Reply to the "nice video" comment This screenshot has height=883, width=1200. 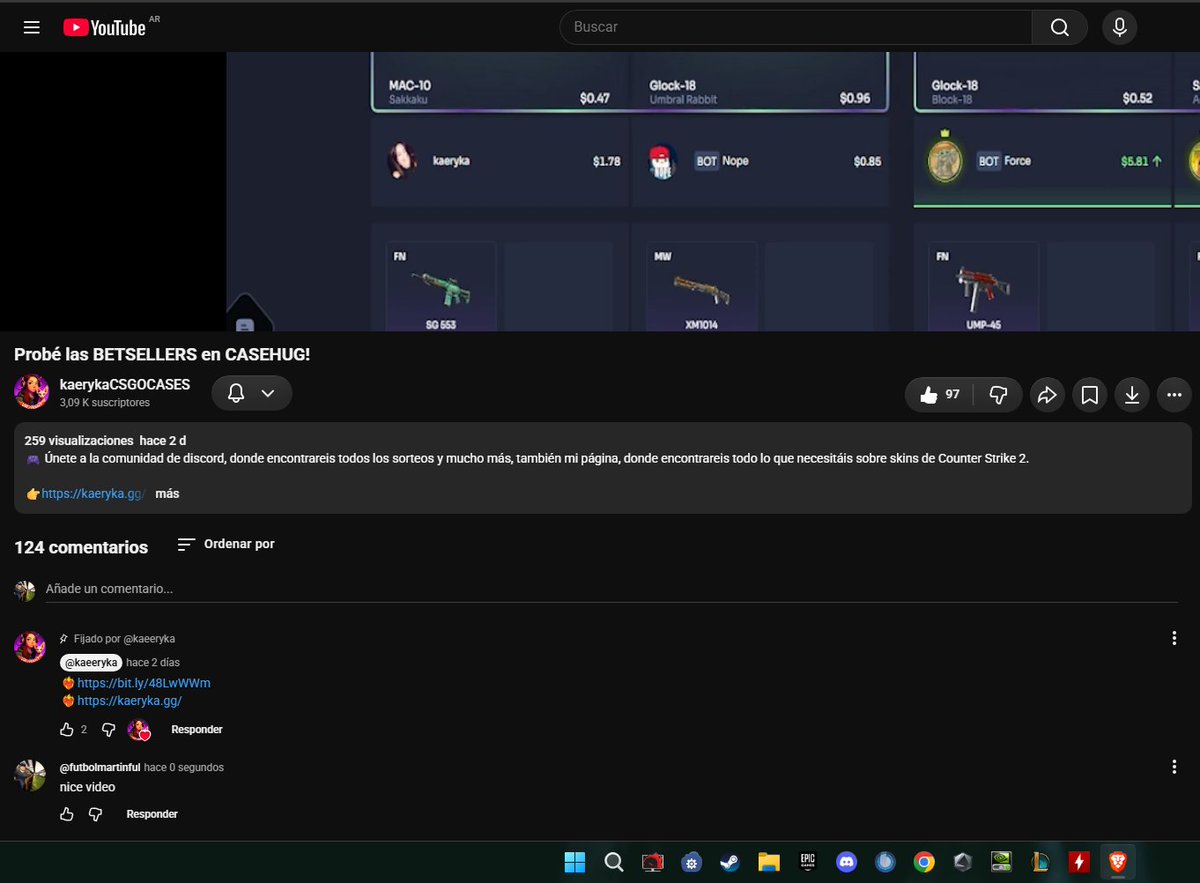152,814
